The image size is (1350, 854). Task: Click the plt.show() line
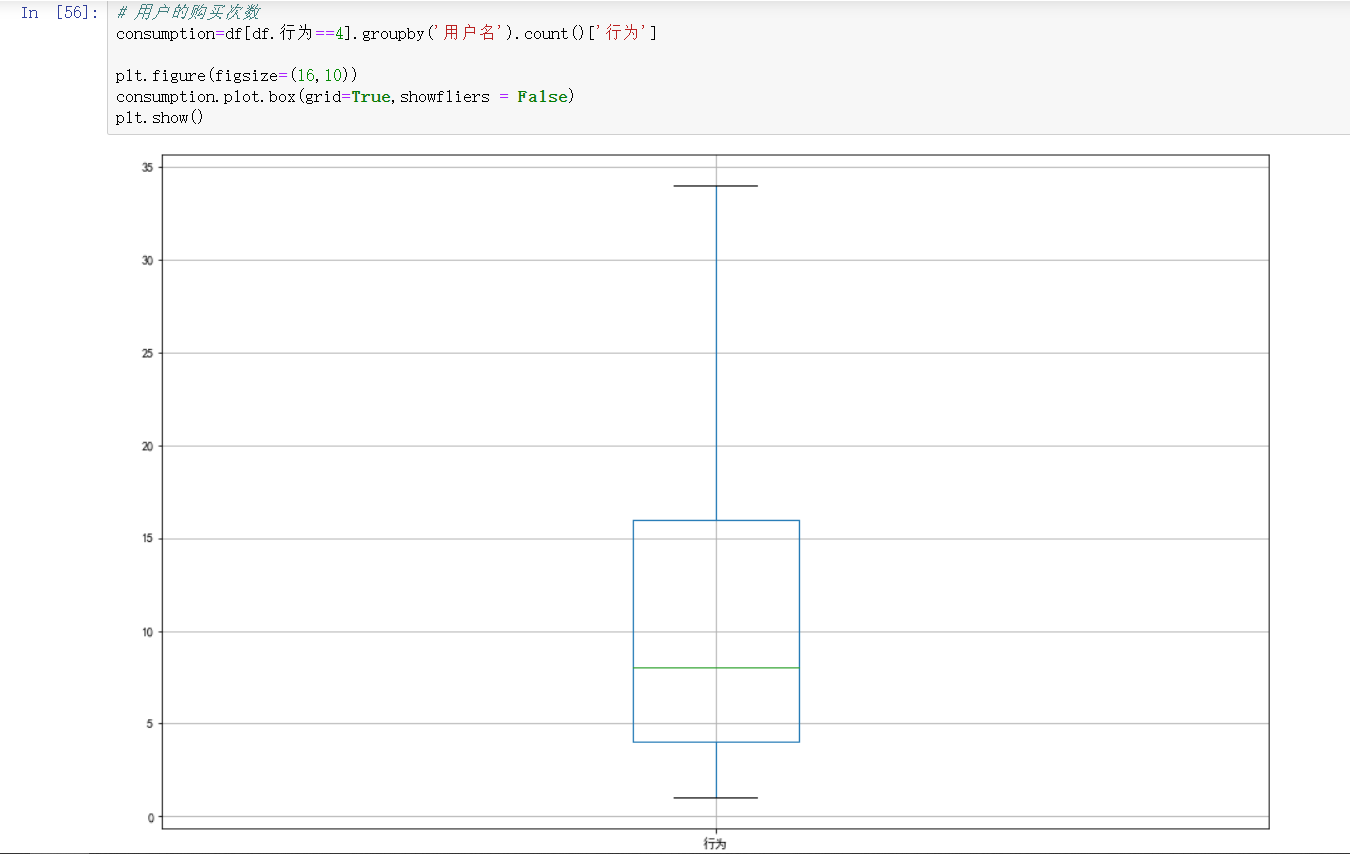(x=160, y=118)
